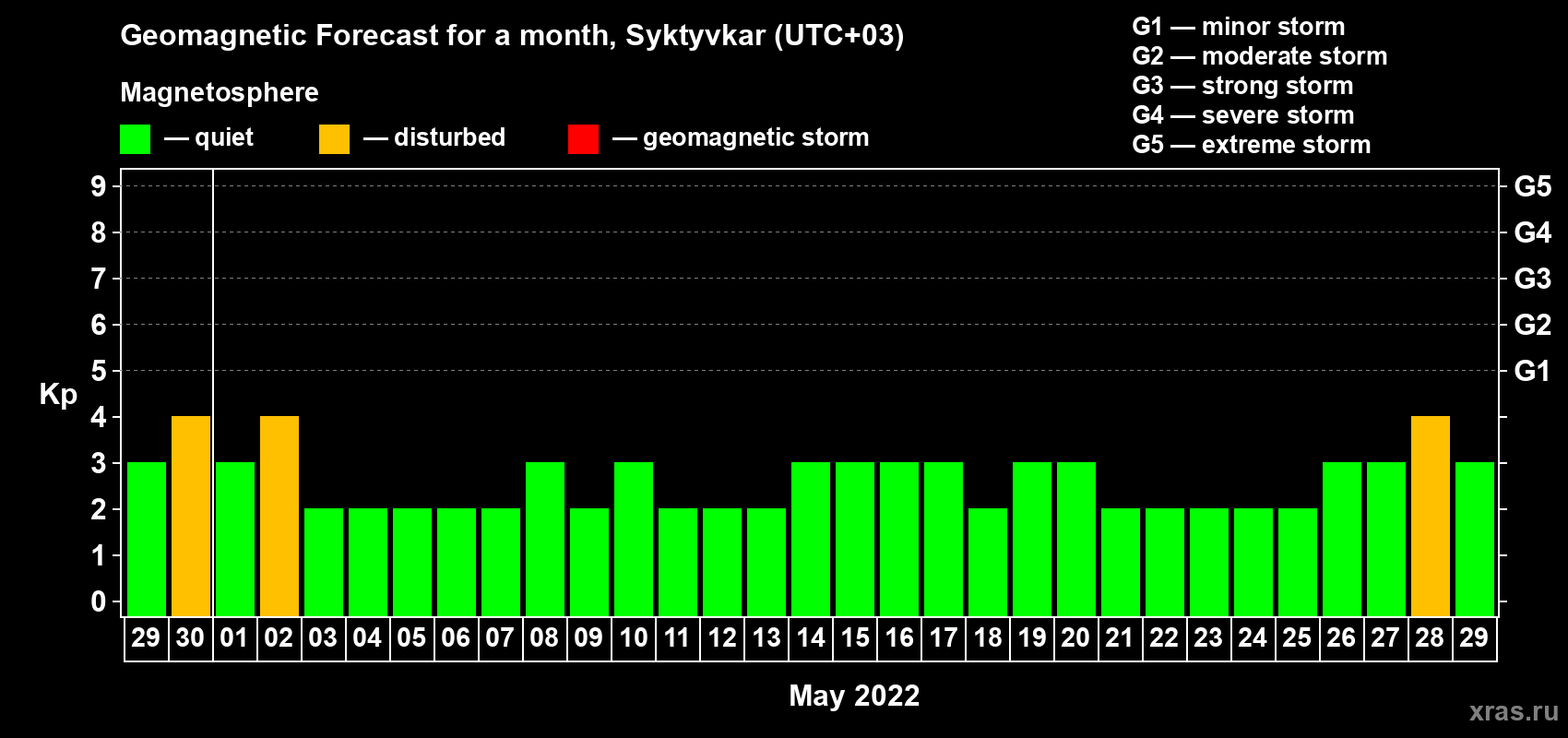The height and width of the screenshot is (738, 1568).
Task: Click date label 01 on the axis
Action: pos(234,638)
